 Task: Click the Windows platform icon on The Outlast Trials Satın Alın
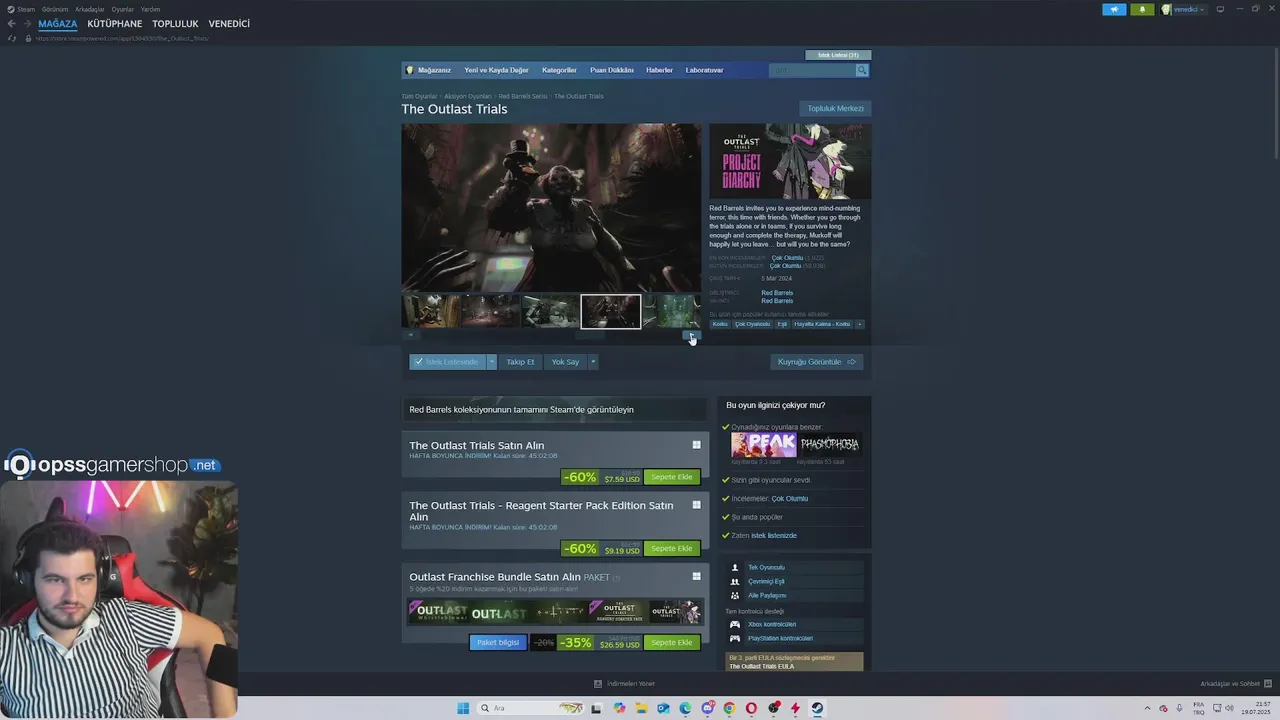point(697,445)
